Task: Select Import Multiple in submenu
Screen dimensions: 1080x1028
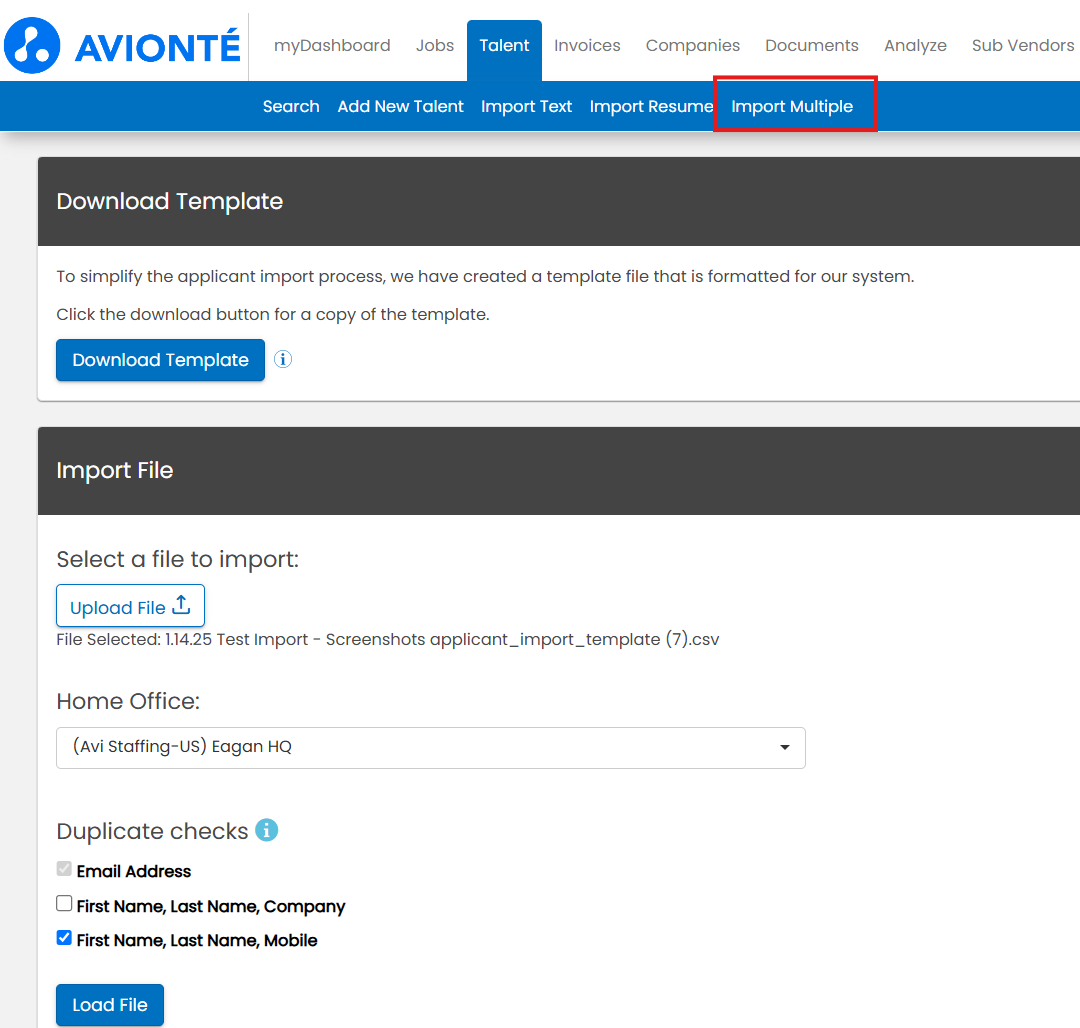Action: 792,106
